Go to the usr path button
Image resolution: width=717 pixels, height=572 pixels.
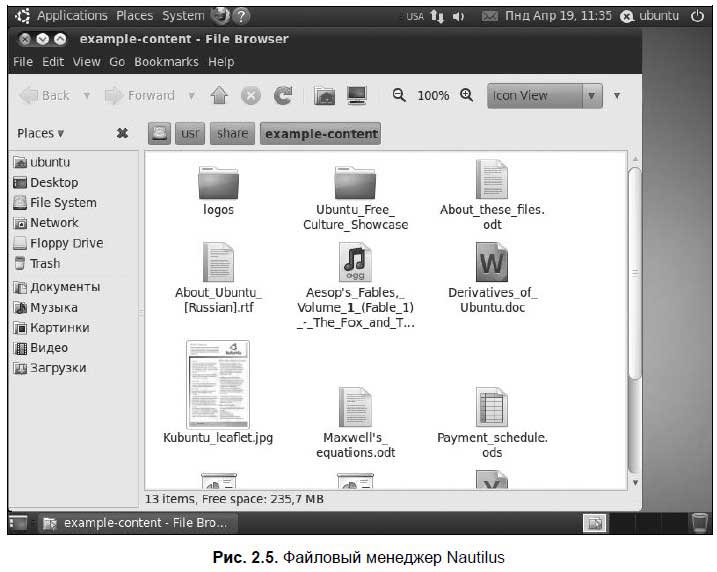190,134
